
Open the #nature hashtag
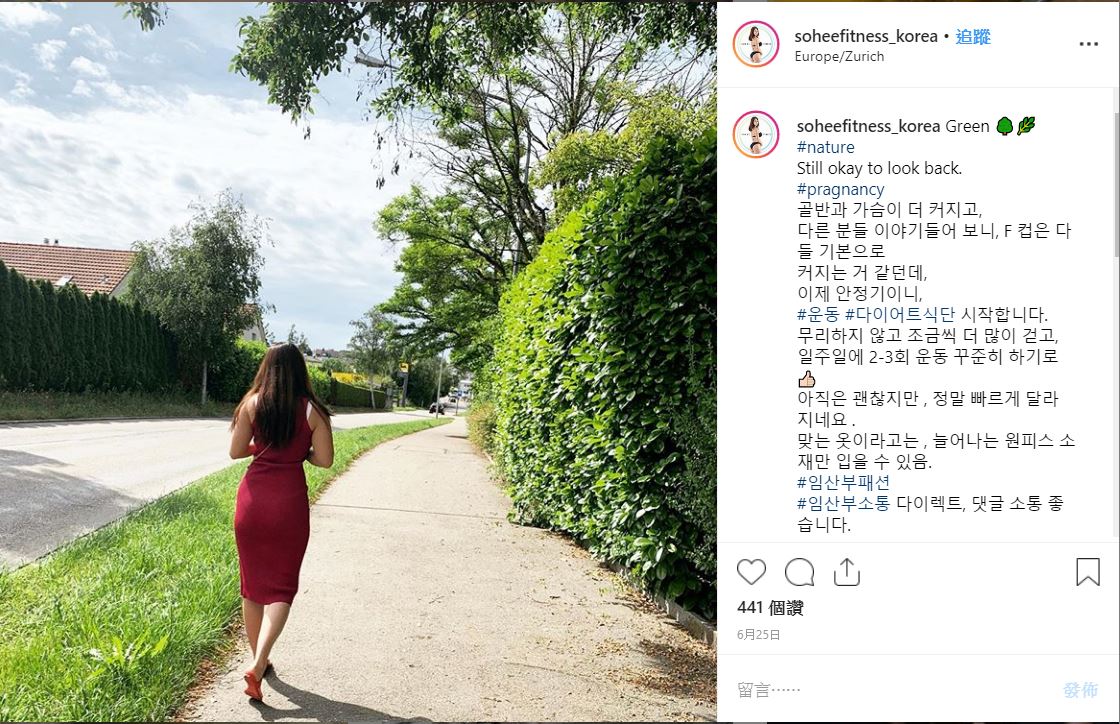tap(826, 147)
